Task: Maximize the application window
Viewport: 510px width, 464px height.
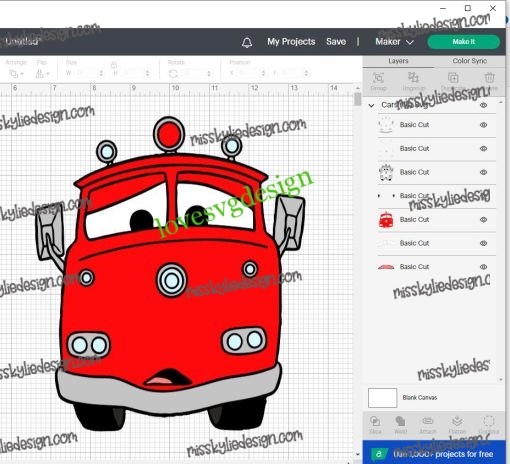Action: click(468, 8)
